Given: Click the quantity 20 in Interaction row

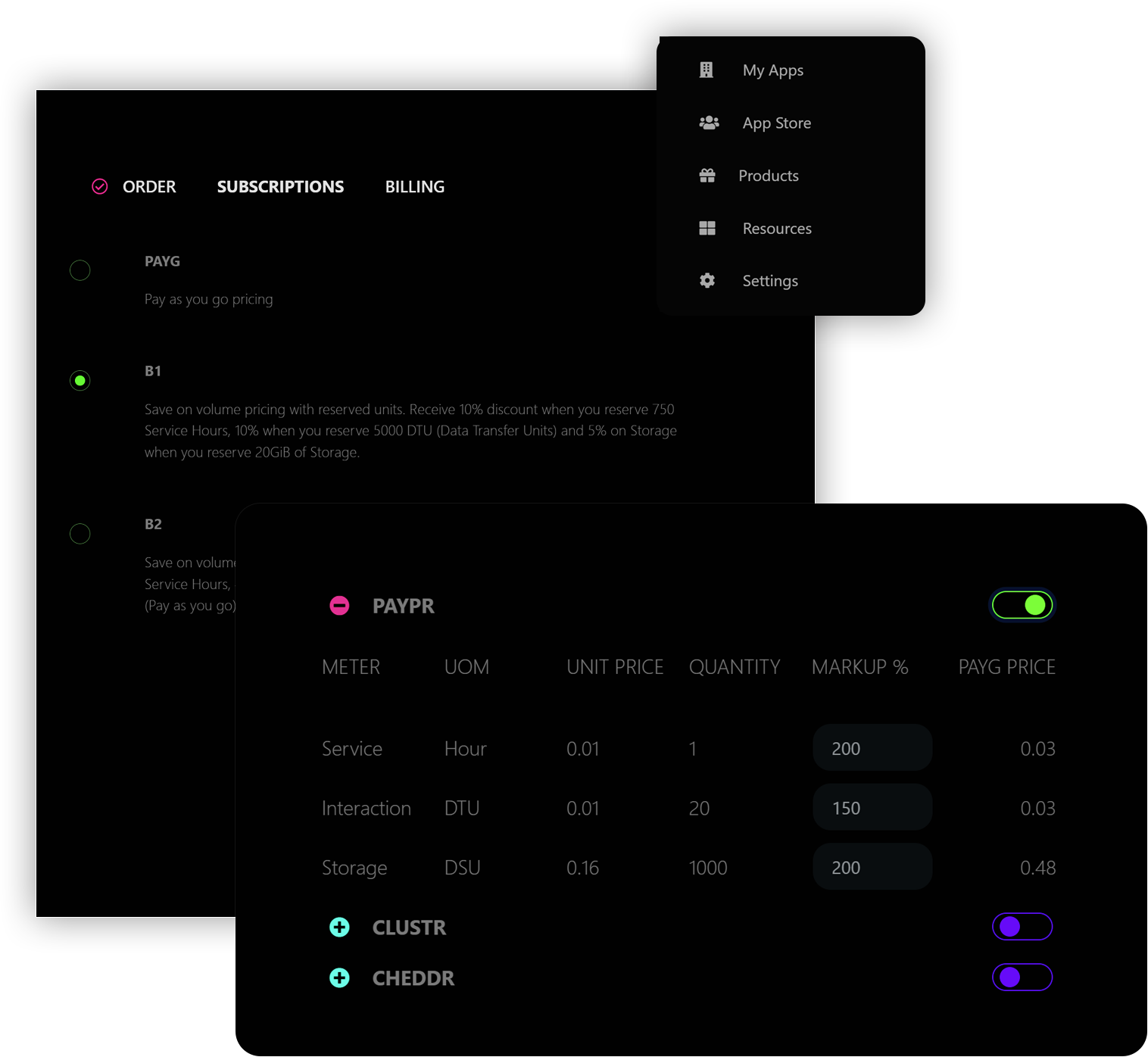Looking at the screenshot, I should tap(699, 809).
